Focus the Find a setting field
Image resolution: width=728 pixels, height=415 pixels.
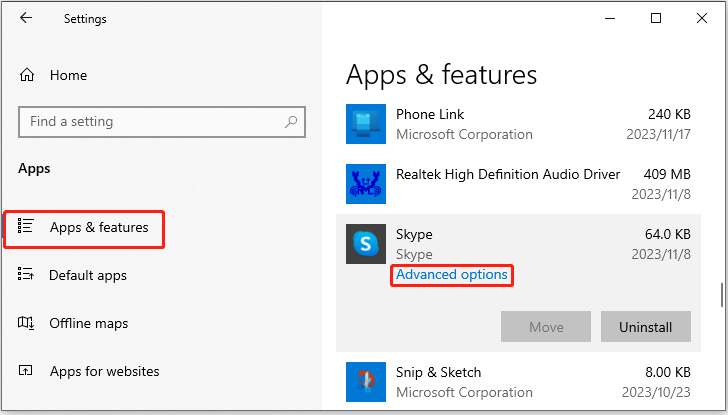coord(162,122)
